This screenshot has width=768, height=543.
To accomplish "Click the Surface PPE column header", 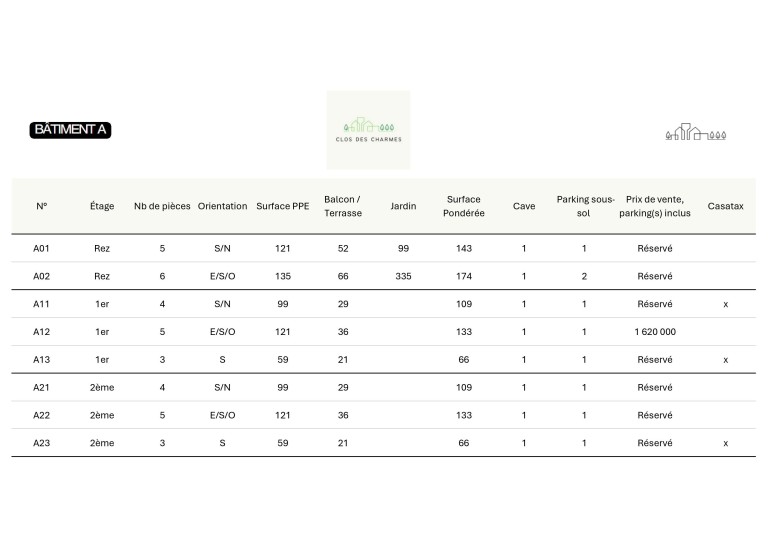I will coord(283,206).
